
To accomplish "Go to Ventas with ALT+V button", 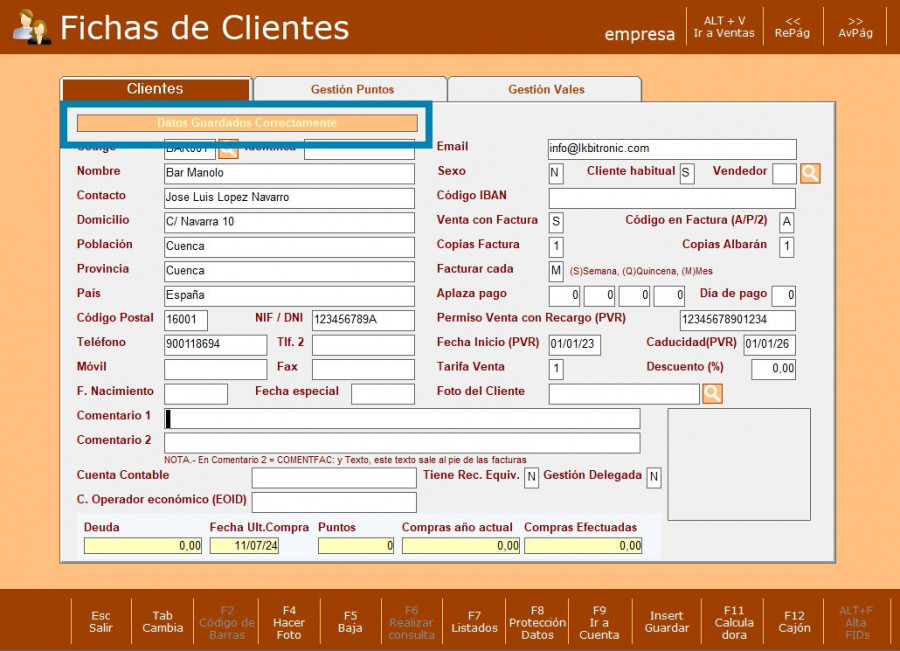I will (724, 27).
